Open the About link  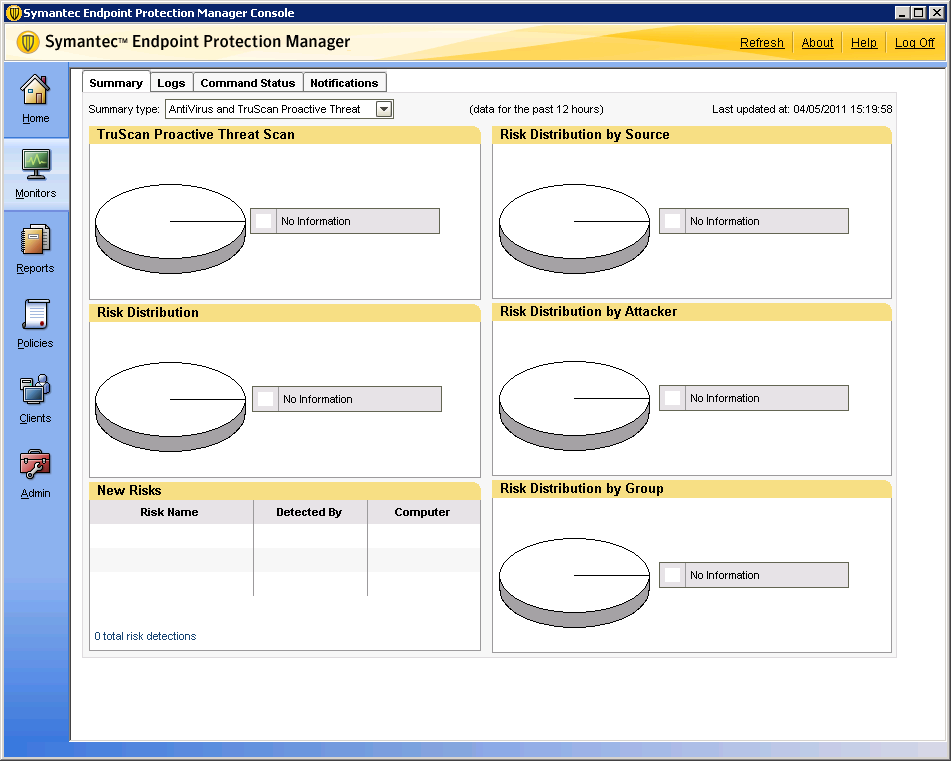click(817, 43)
